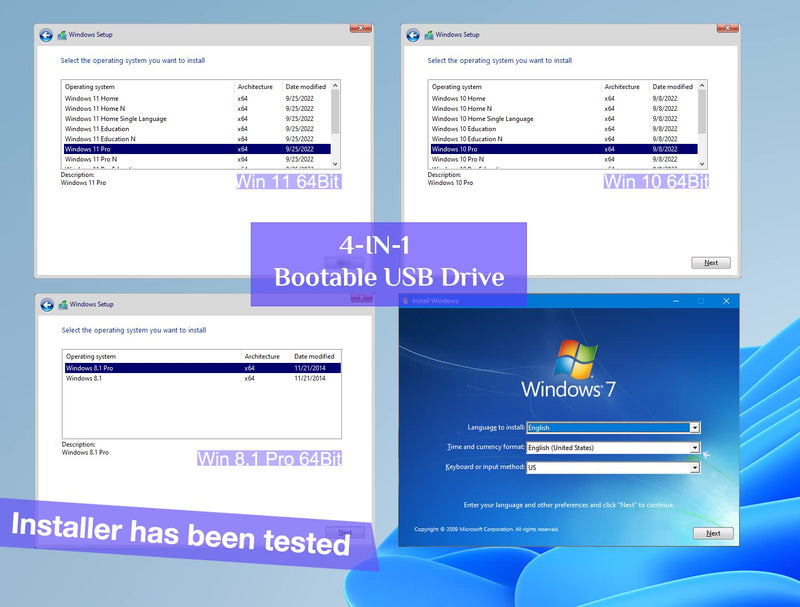Image resolution: width=800 pixels, height=607 pixels.
Task: Select Windows 10 Education row
Action: (564, 129)
